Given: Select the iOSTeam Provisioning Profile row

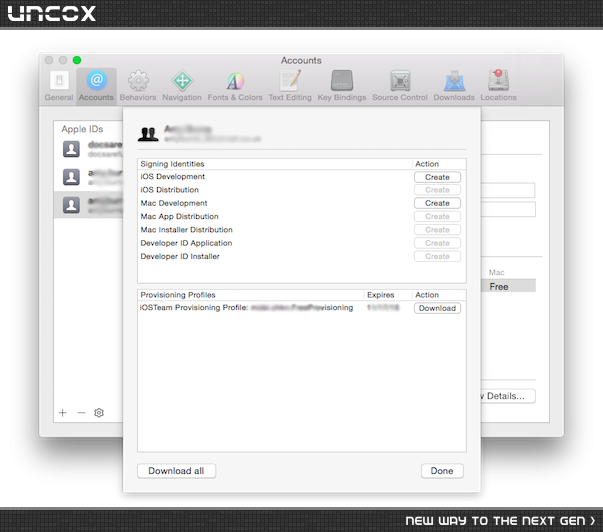Looking at the screenshot, I should tap(302, 308).
